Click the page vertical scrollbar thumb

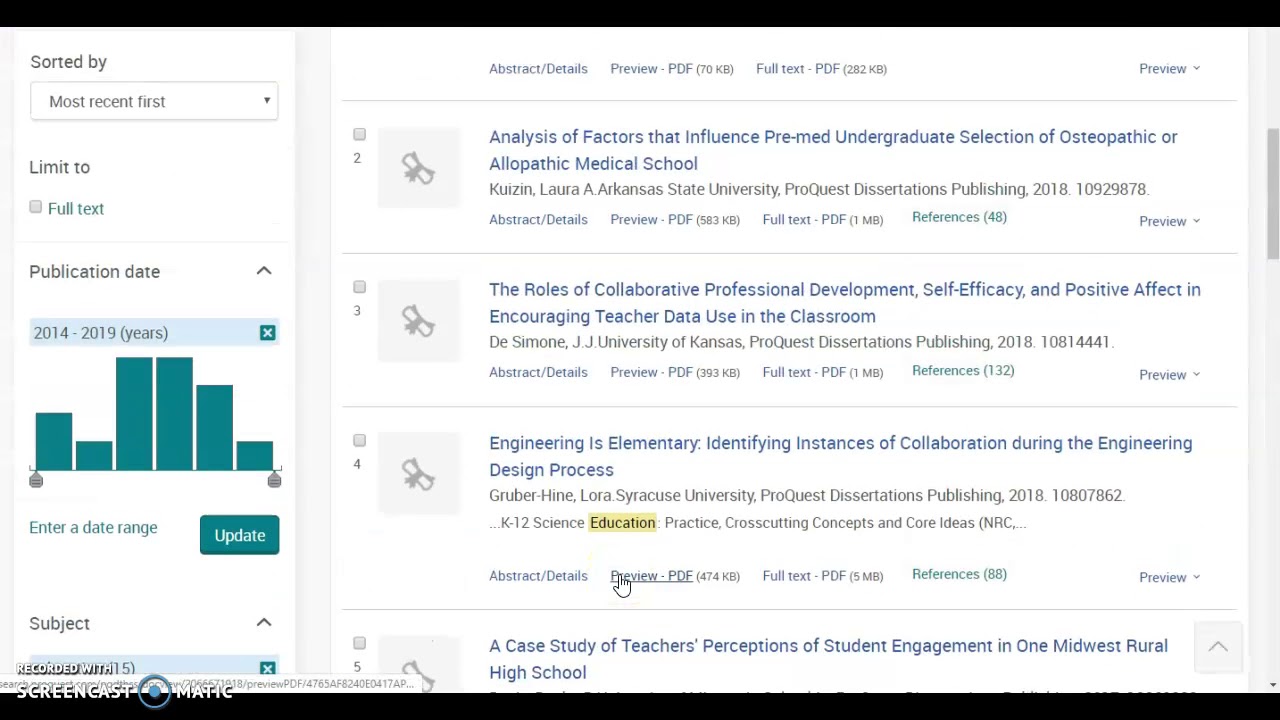[x=1272, y=194]
